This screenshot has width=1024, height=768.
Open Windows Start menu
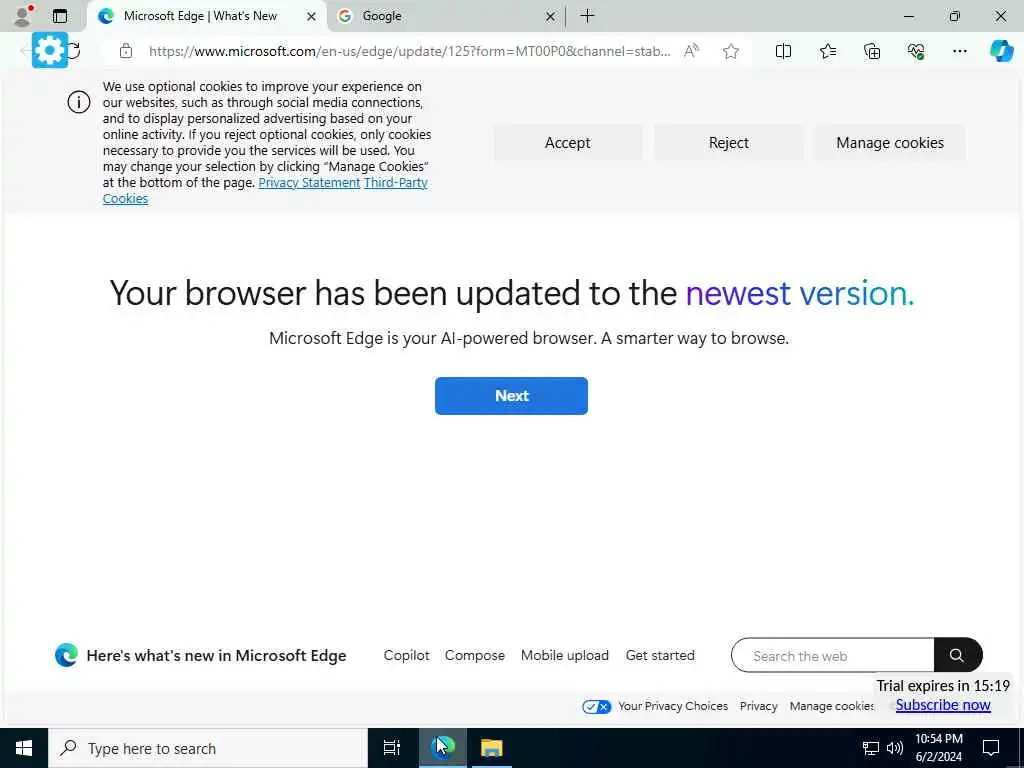24,748
